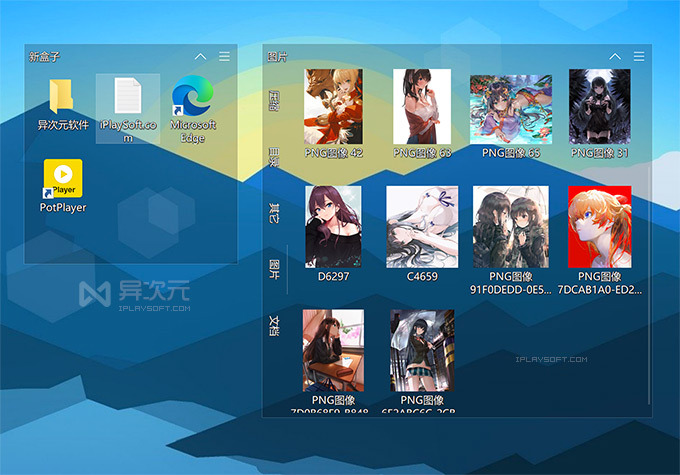Select the D6297 image thumbnail
Viewport: 680px width, 475px height.
(x=333, y=227)
